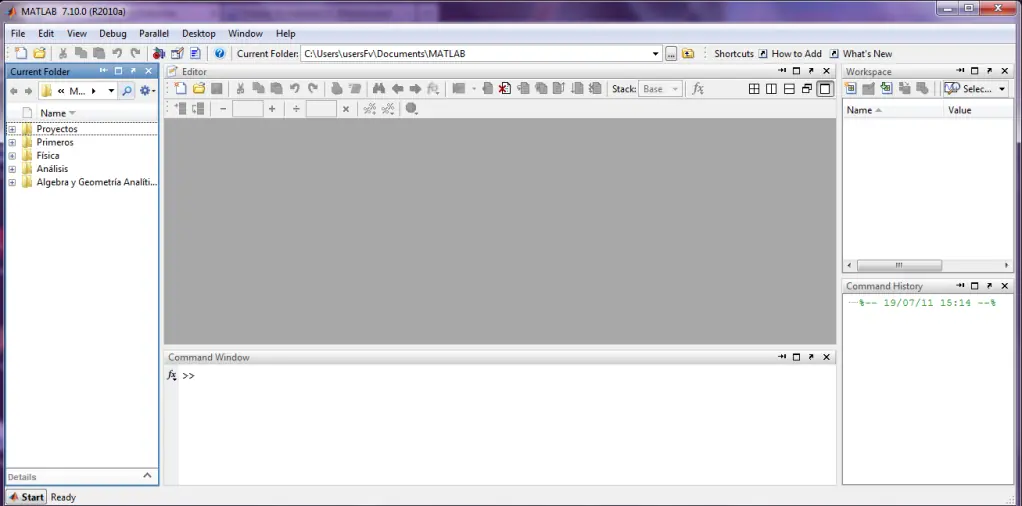
Task: Go up one folder level icon
Action: [x=688, y=53]
